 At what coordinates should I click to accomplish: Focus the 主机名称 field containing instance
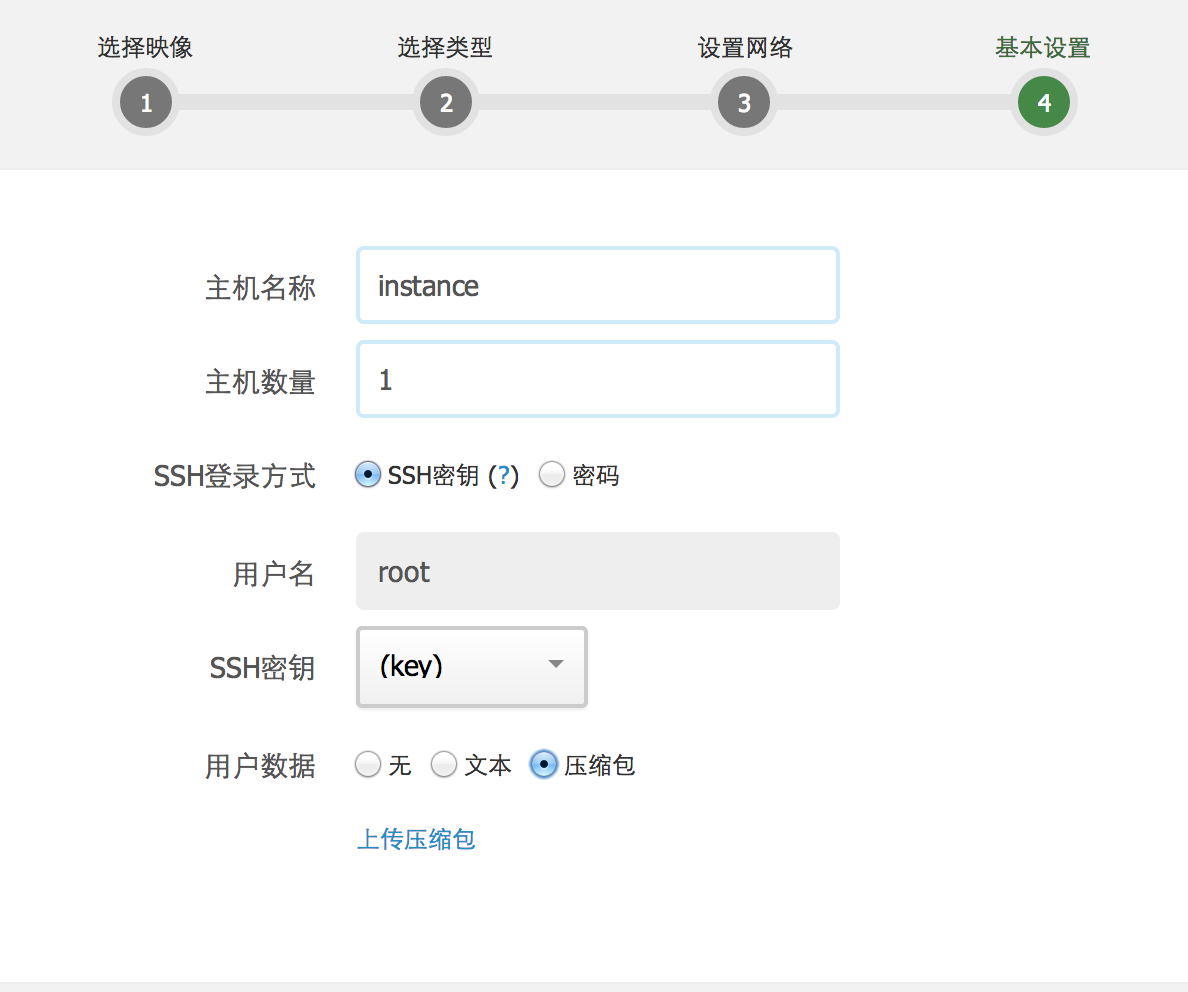597,286
